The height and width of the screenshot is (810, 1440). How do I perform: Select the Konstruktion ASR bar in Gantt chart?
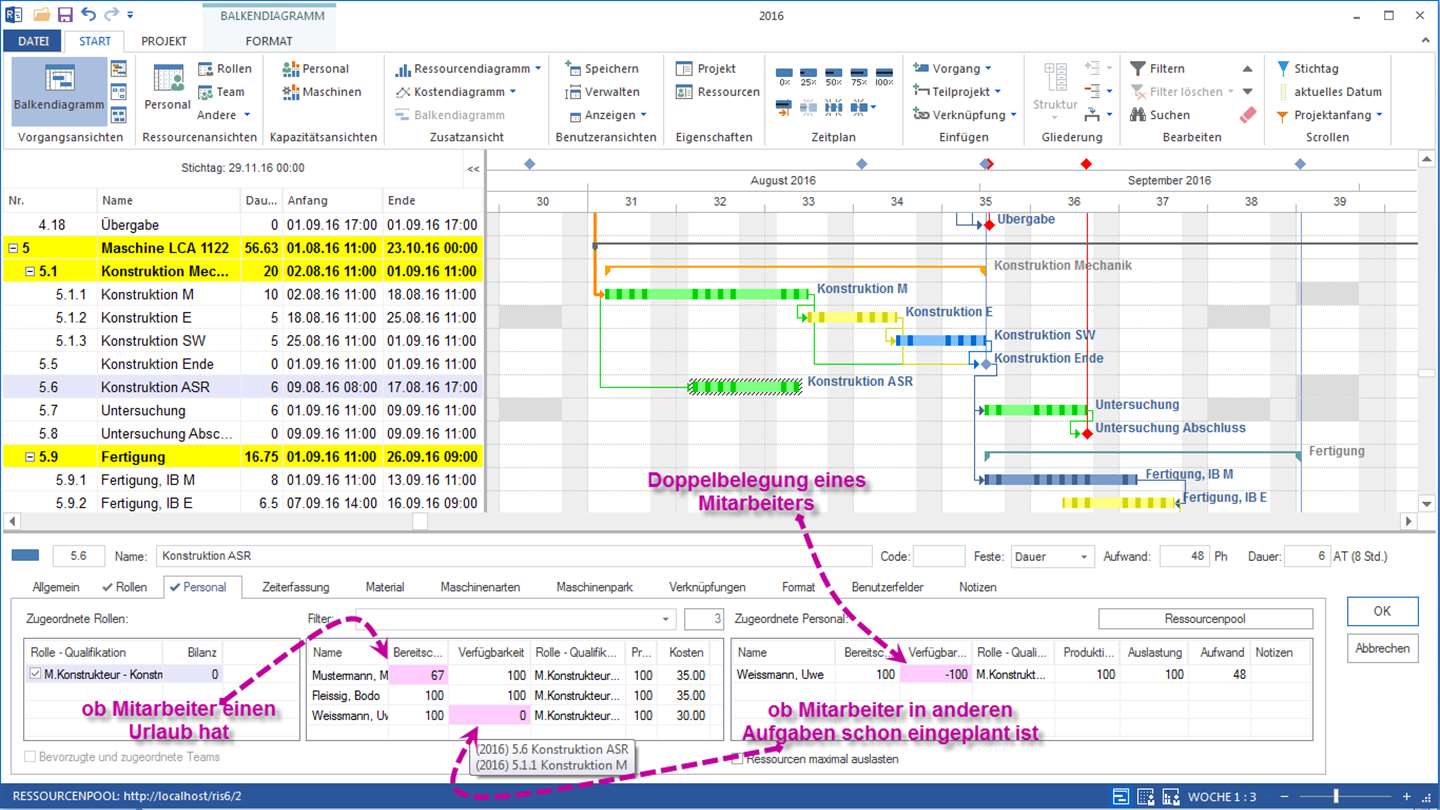click(745, 387)
